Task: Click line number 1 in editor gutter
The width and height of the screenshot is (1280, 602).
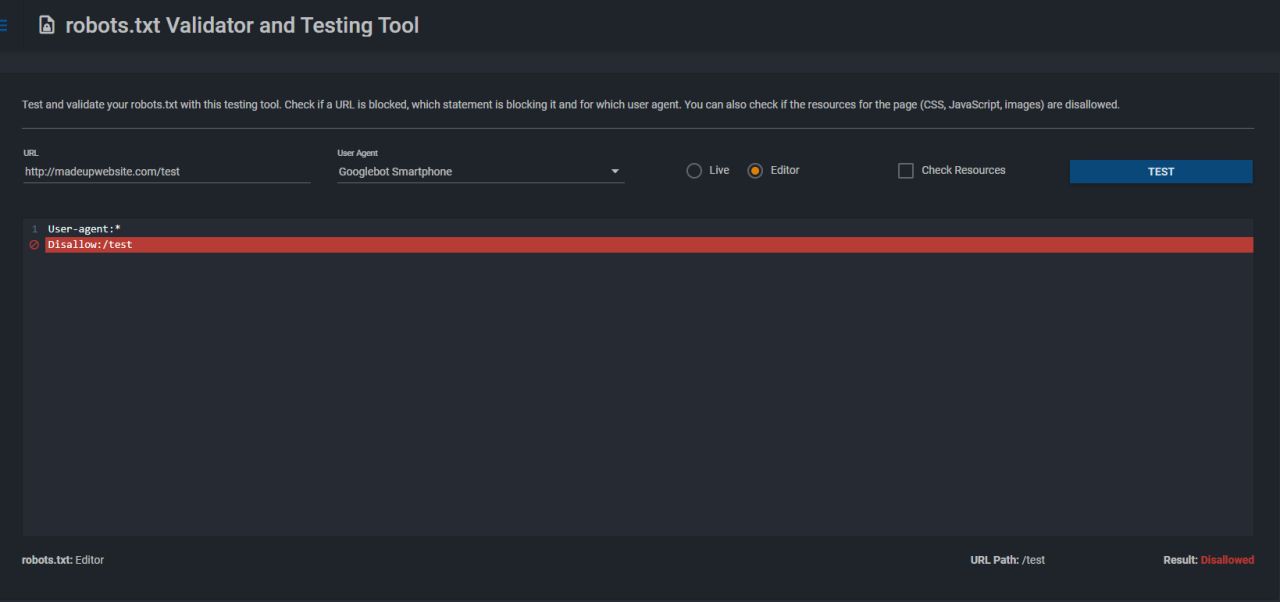Action: click(34, 229)
